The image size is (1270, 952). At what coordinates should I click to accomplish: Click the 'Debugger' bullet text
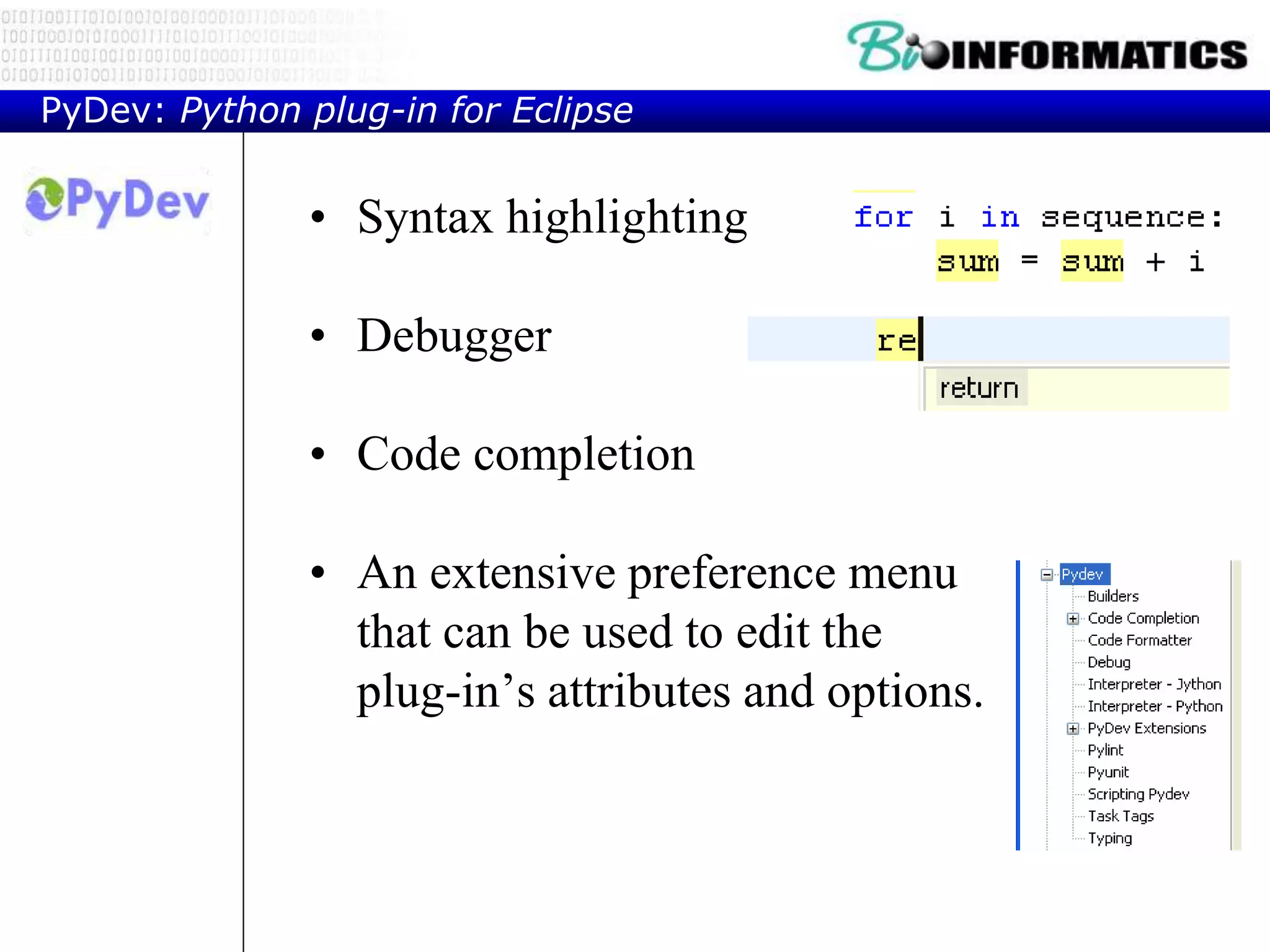(x=454, y=336)
